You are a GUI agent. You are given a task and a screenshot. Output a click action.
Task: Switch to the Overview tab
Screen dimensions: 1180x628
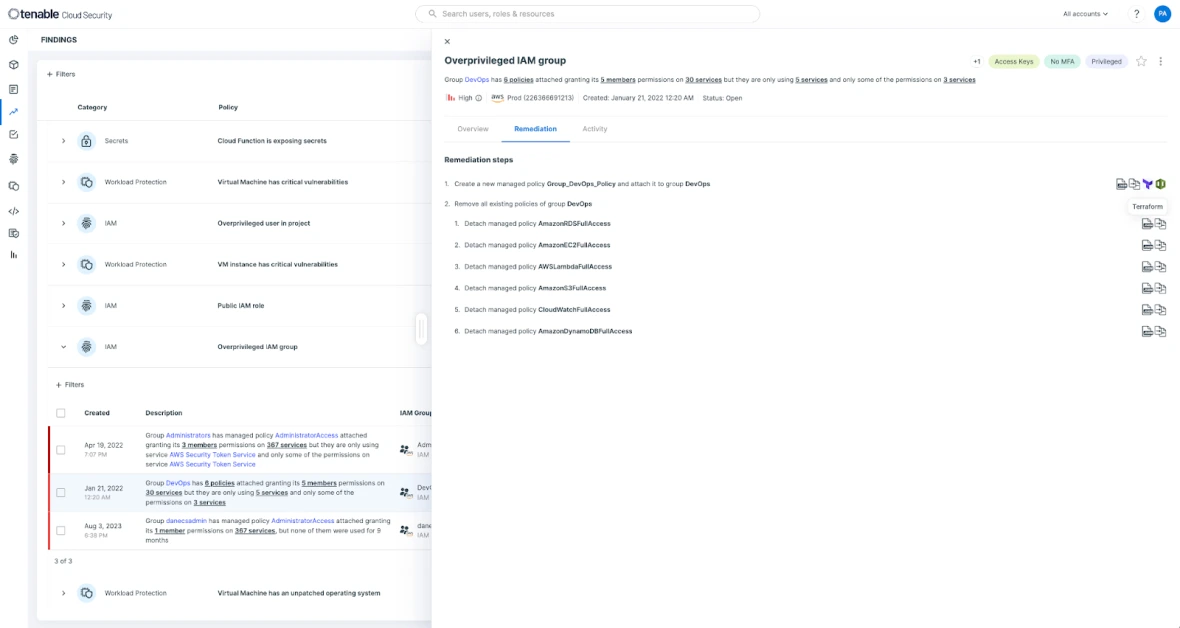(x=472, y=129)
